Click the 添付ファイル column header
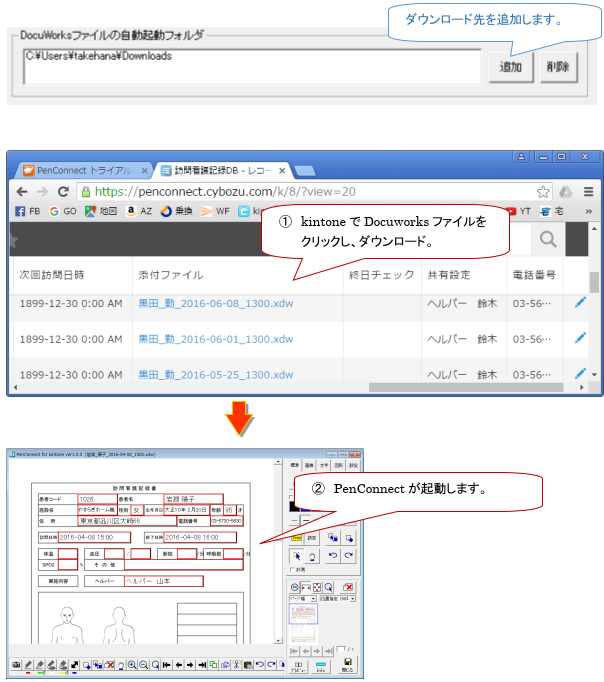 tap(170, 275)
